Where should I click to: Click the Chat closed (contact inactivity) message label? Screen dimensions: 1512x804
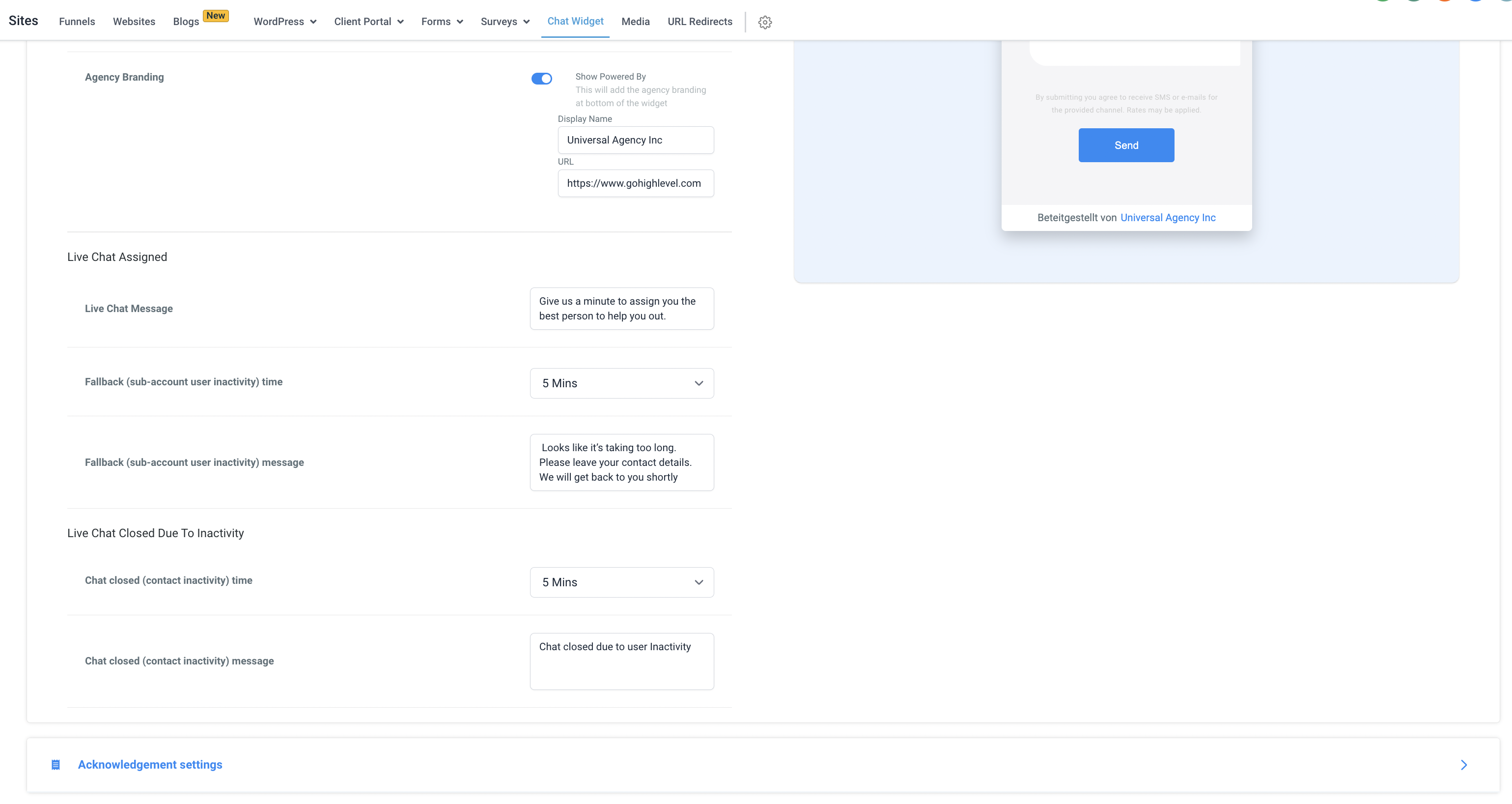(179, 660)
